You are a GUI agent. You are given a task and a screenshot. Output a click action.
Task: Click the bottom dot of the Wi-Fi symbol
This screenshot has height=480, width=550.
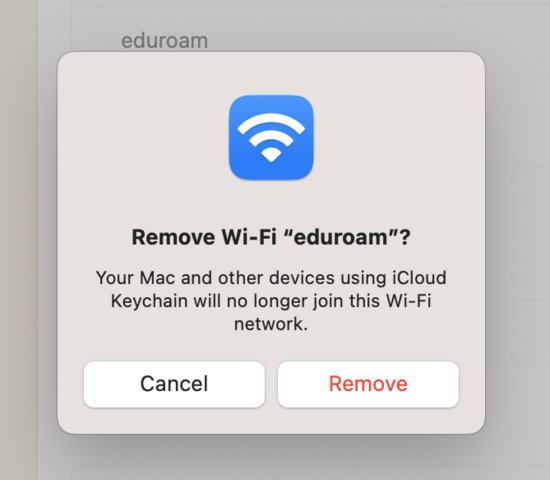pyautogui.click(x=271, y=155)
